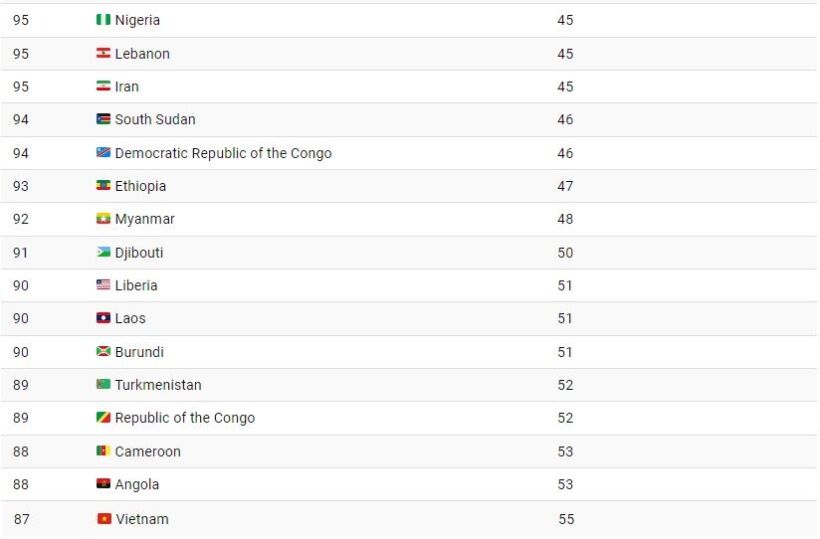Viewport: 820px width, 539px height.
Task: Select the Cameroon country name
Action: (x=148, y=451)
